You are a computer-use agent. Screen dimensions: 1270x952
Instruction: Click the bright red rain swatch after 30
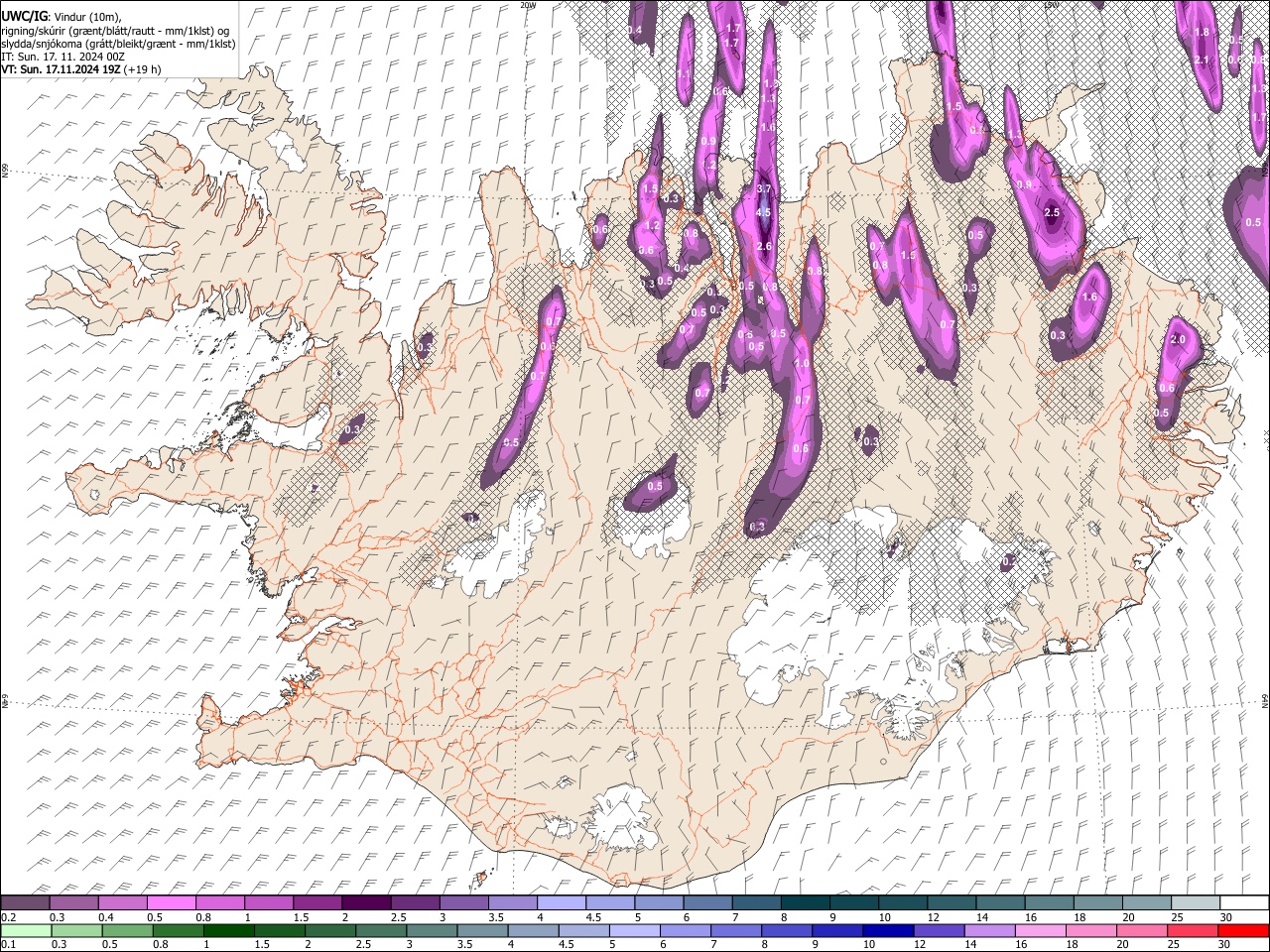coord(1243,930)
